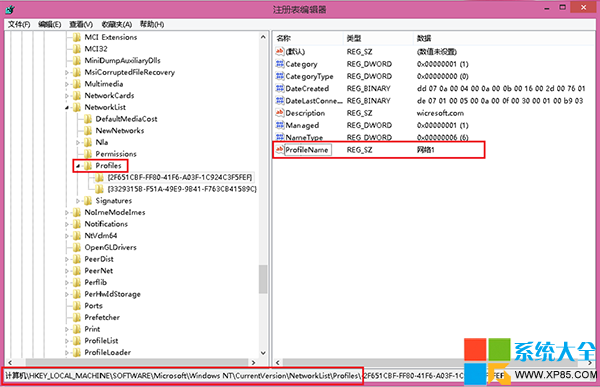Select the MCI32 folder icon

coord(77,49)
